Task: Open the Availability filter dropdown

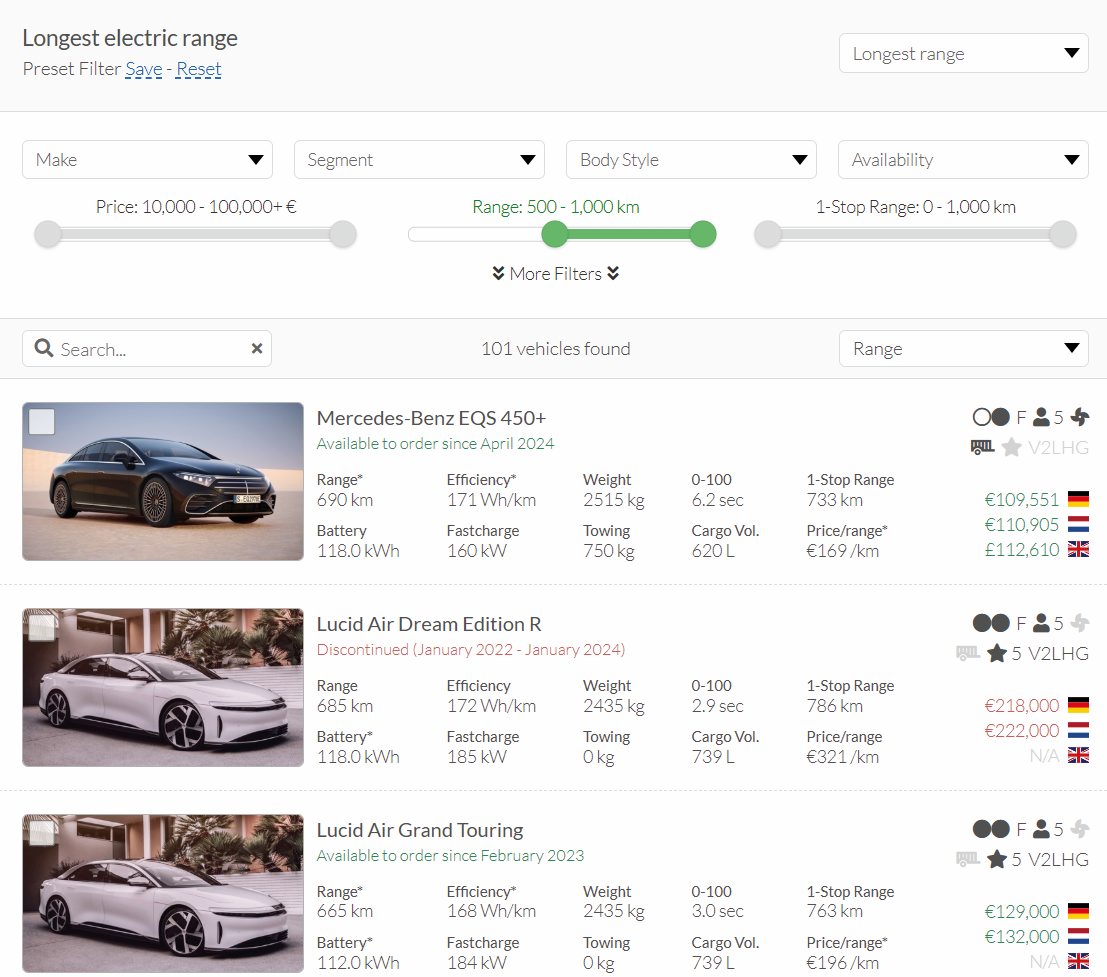Action: (x=963, y=160)
